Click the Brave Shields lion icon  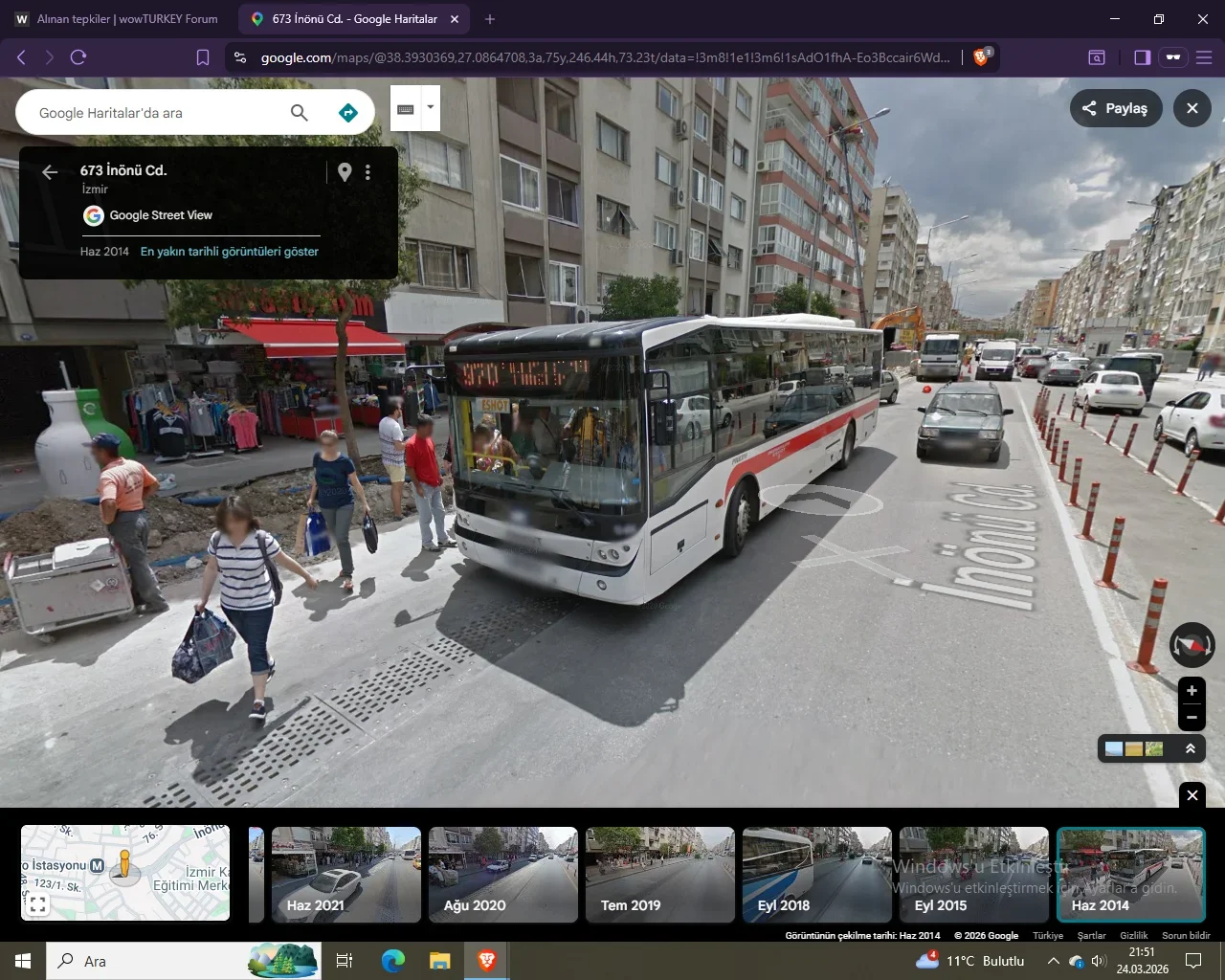(981, 57)
